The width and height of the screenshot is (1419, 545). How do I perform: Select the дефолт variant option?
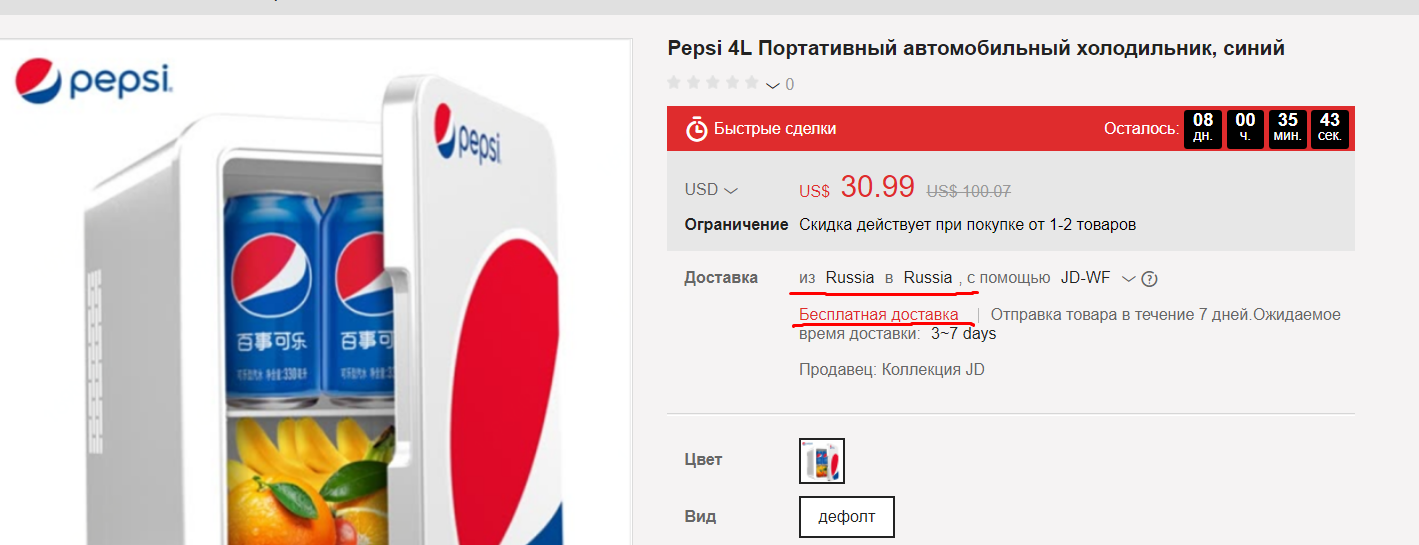coord(846,517)
